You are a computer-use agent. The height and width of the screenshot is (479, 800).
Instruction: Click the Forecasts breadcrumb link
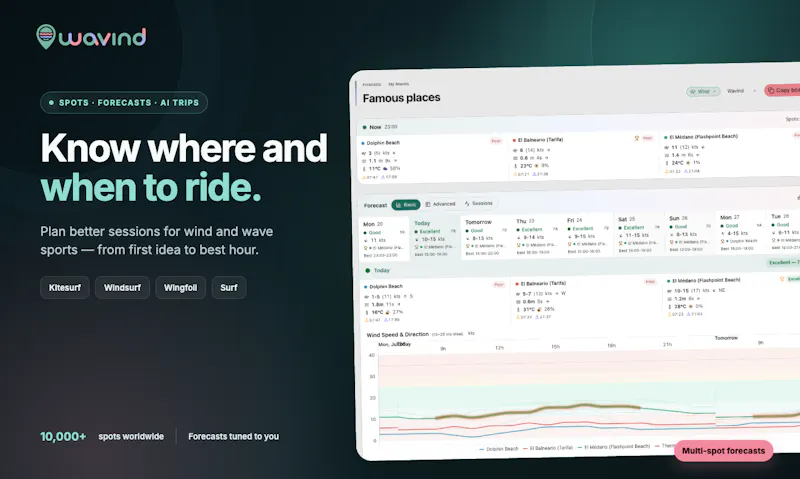[371, 85]
